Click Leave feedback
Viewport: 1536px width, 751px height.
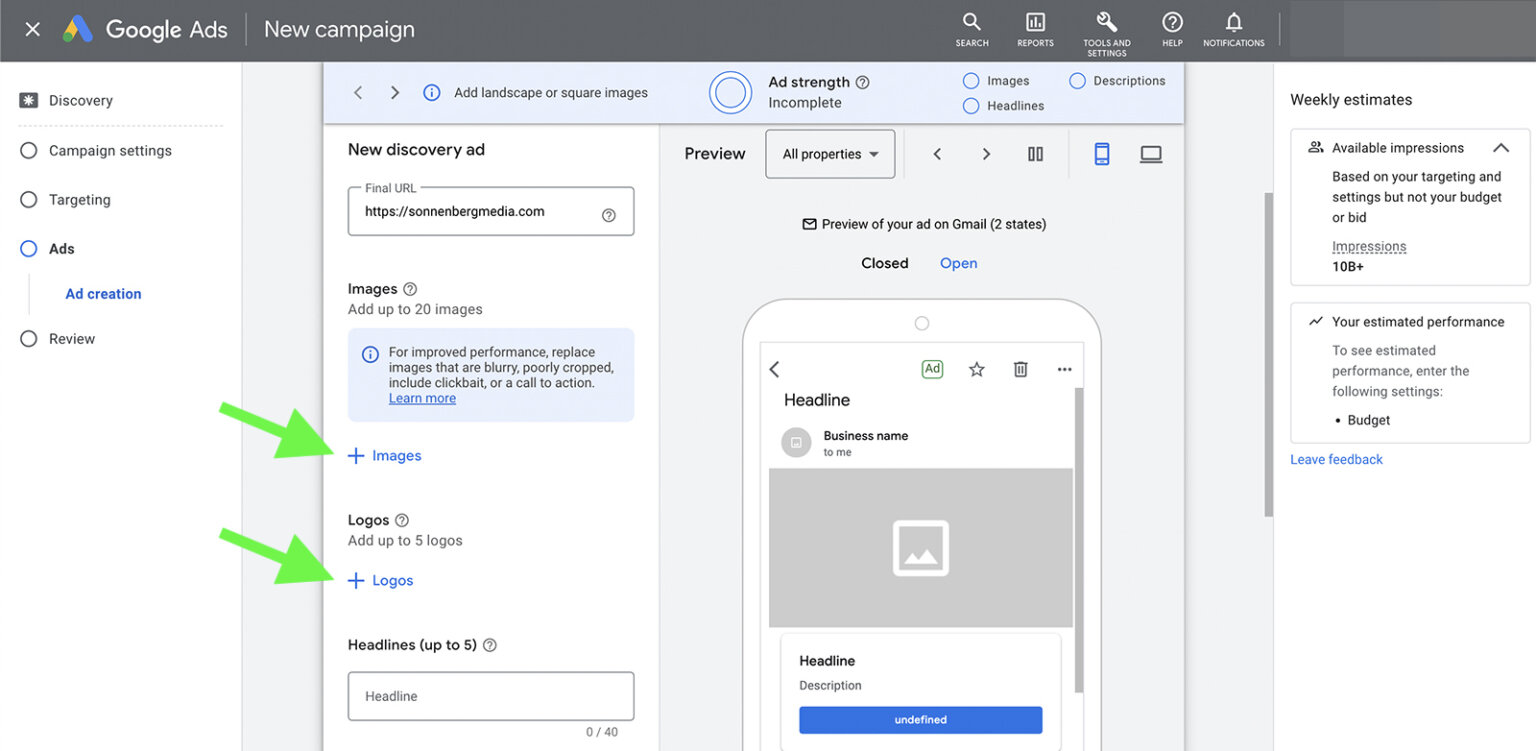coord(1336,459)
